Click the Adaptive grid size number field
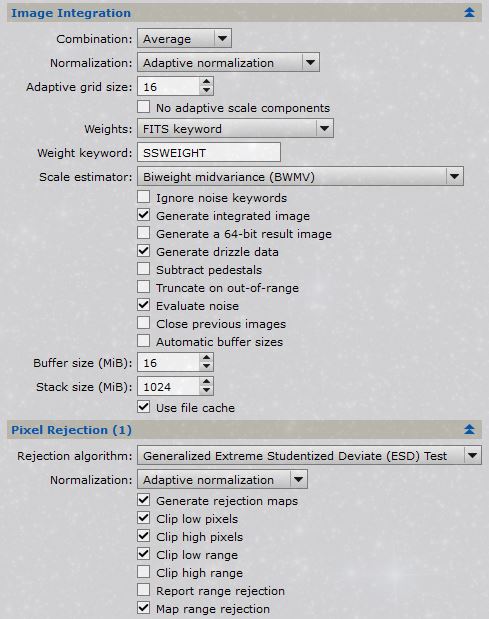 coord(168,86)
